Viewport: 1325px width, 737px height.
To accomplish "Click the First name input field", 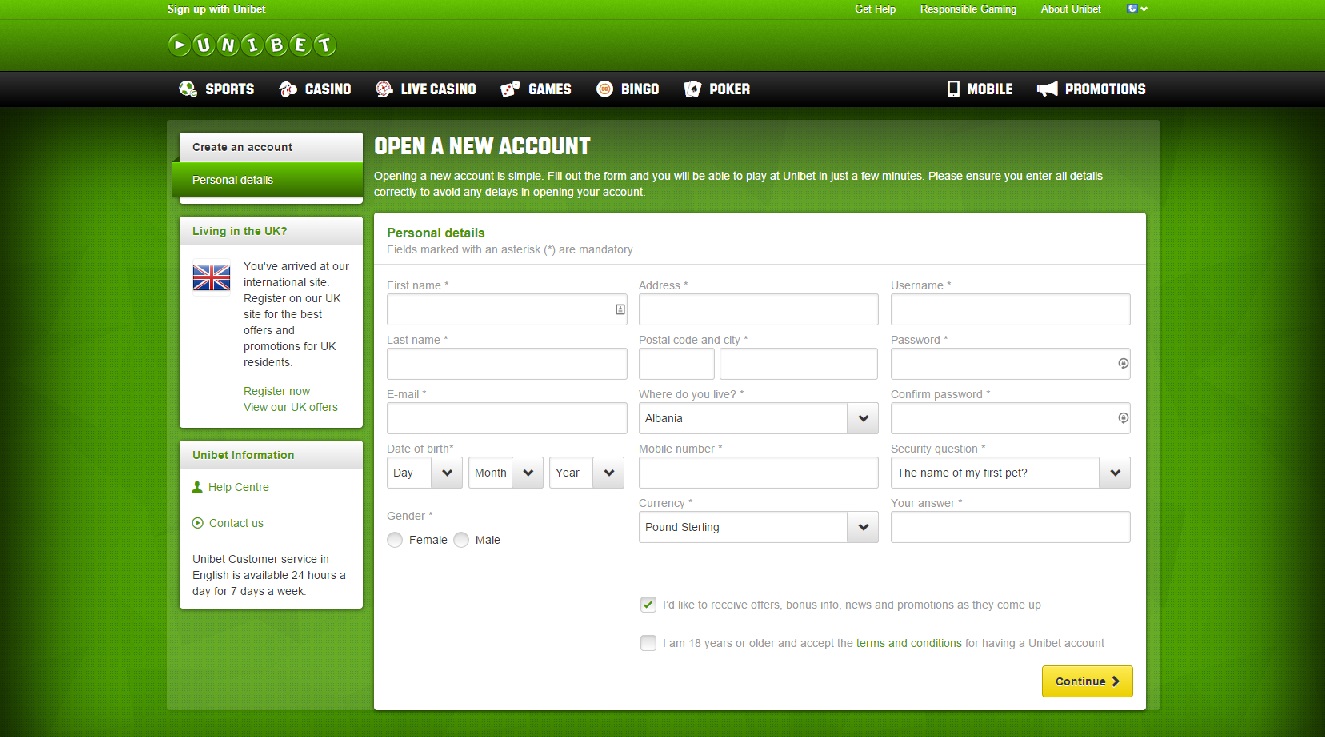I will tap(507, 309).
